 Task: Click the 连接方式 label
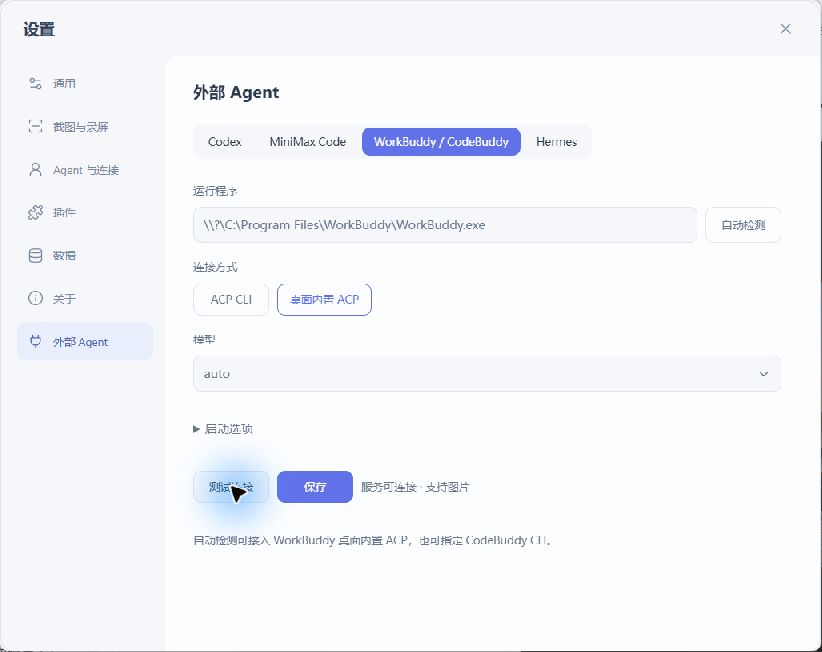tap(215, 267)
